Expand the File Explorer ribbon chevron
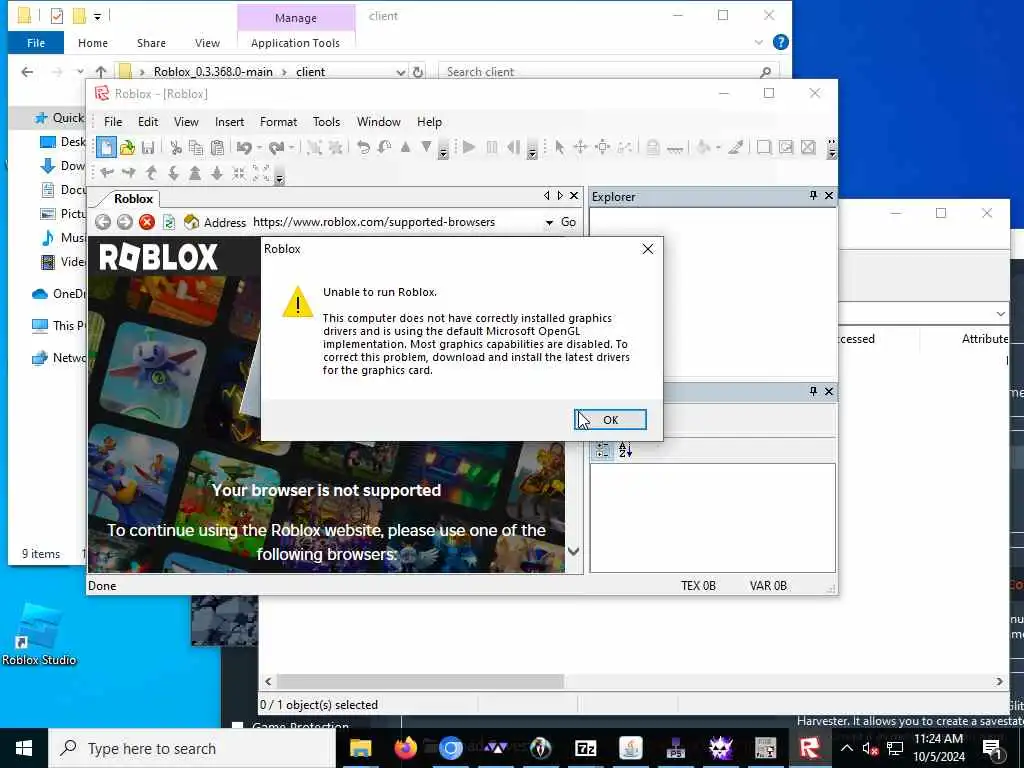The image size is (1024, 768). tap(758, 42)
